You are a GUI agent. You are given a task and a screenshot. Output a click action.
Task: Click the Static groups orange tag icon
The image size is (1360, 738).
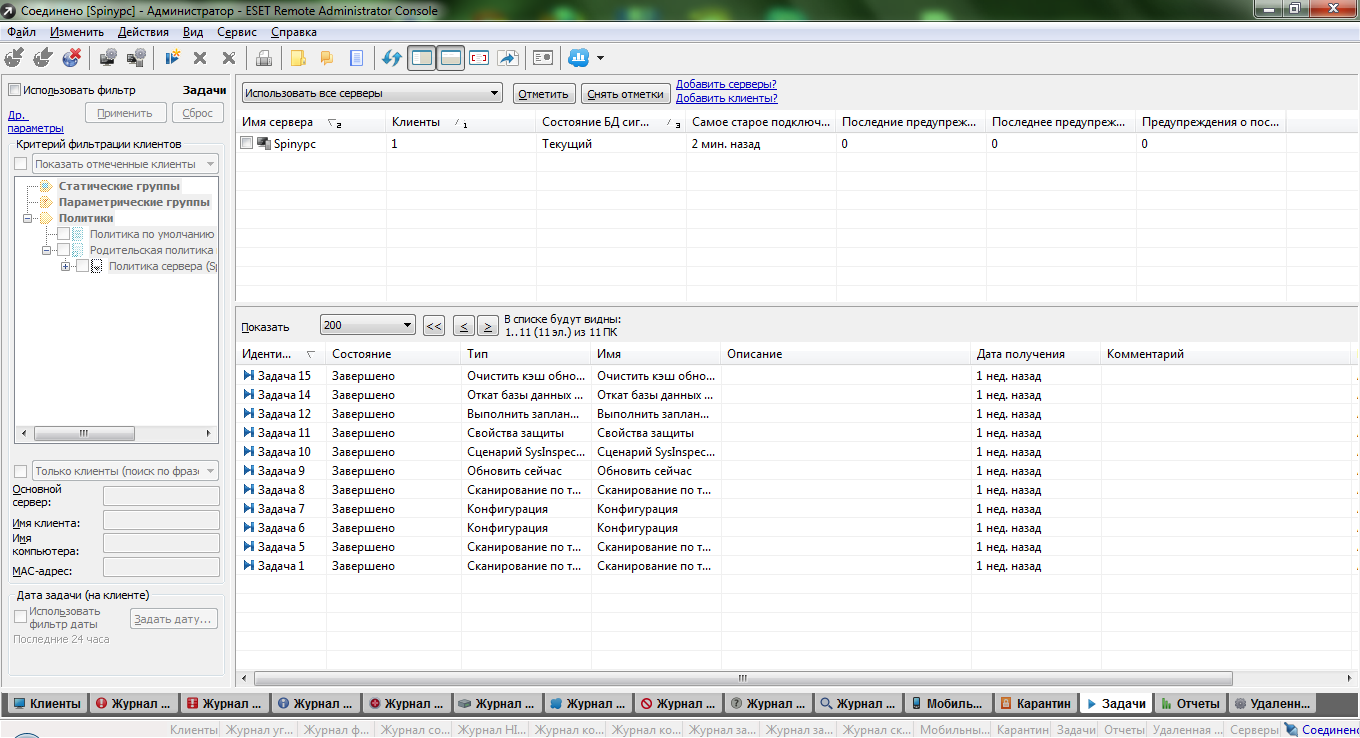click(46, 186)
